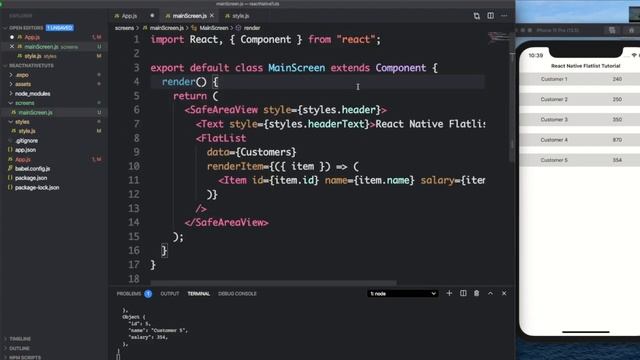This screenshot has height=360, width=640.
Task: Click 'mainScreen.js' in the breadcrumb path
Action: coord(167,28)
